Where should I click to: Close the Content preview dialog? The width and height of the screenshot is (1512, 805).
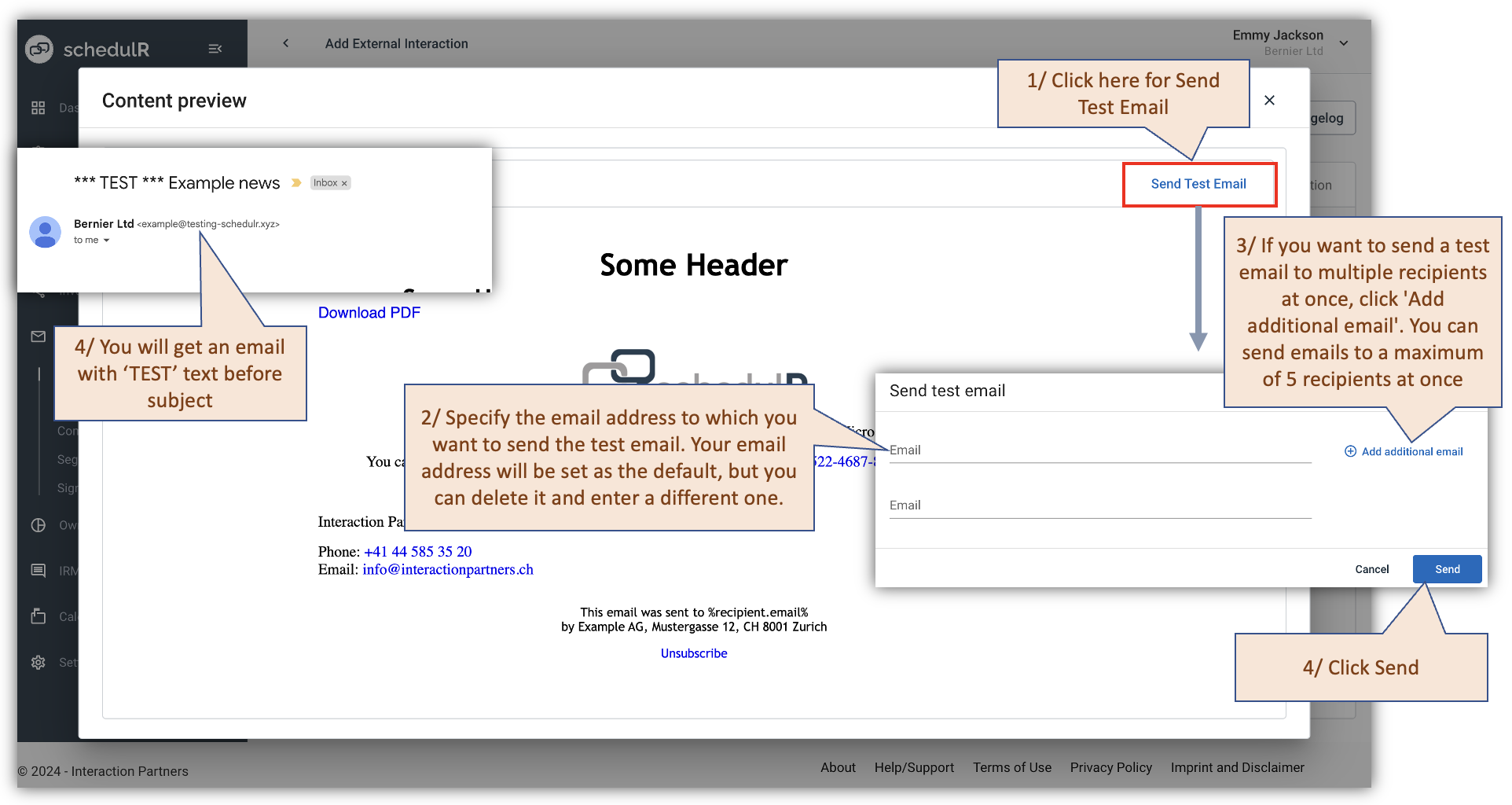[1269, 100]
